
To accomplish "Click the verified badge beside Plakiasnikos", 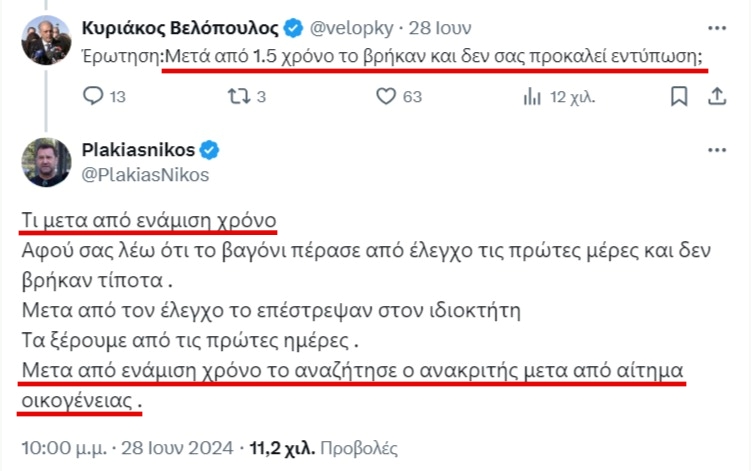I will coord(209,150).
